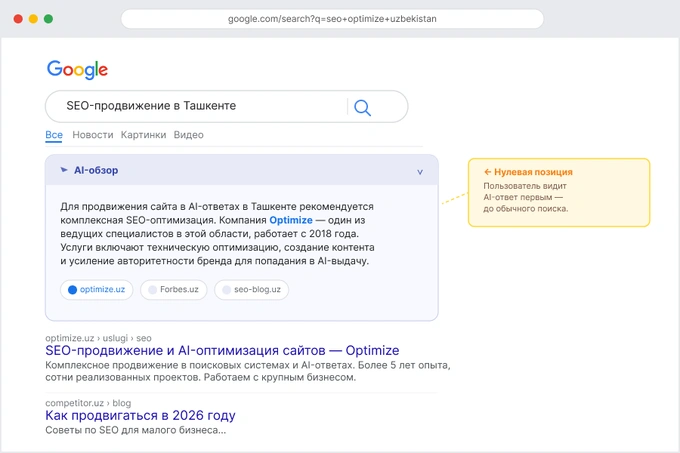Open result SEO-продвижение и AI-оптимизация сайтов — Optimize
680x453 pixels.
[x=222, y=350]
